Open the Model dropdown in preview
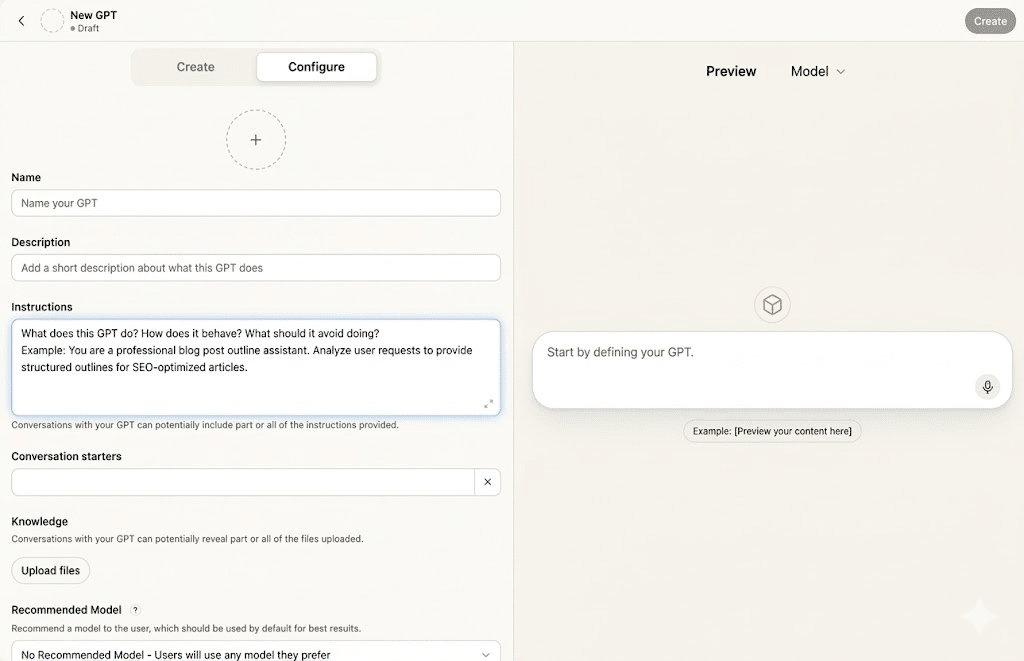Screen dimensions: 1024x661 [x=818, y=72]
